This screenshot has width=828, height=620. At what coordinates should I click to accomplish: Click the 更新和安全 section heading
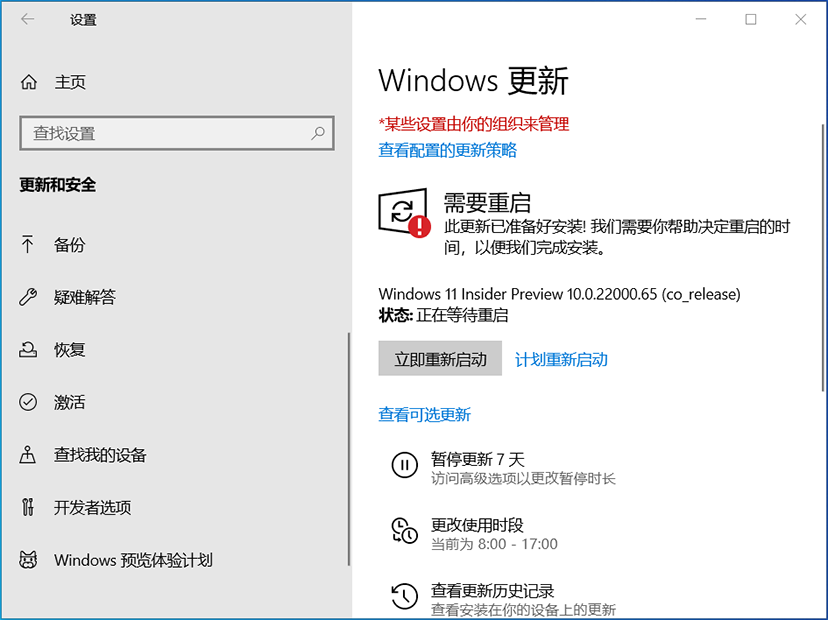click(58, 185)
